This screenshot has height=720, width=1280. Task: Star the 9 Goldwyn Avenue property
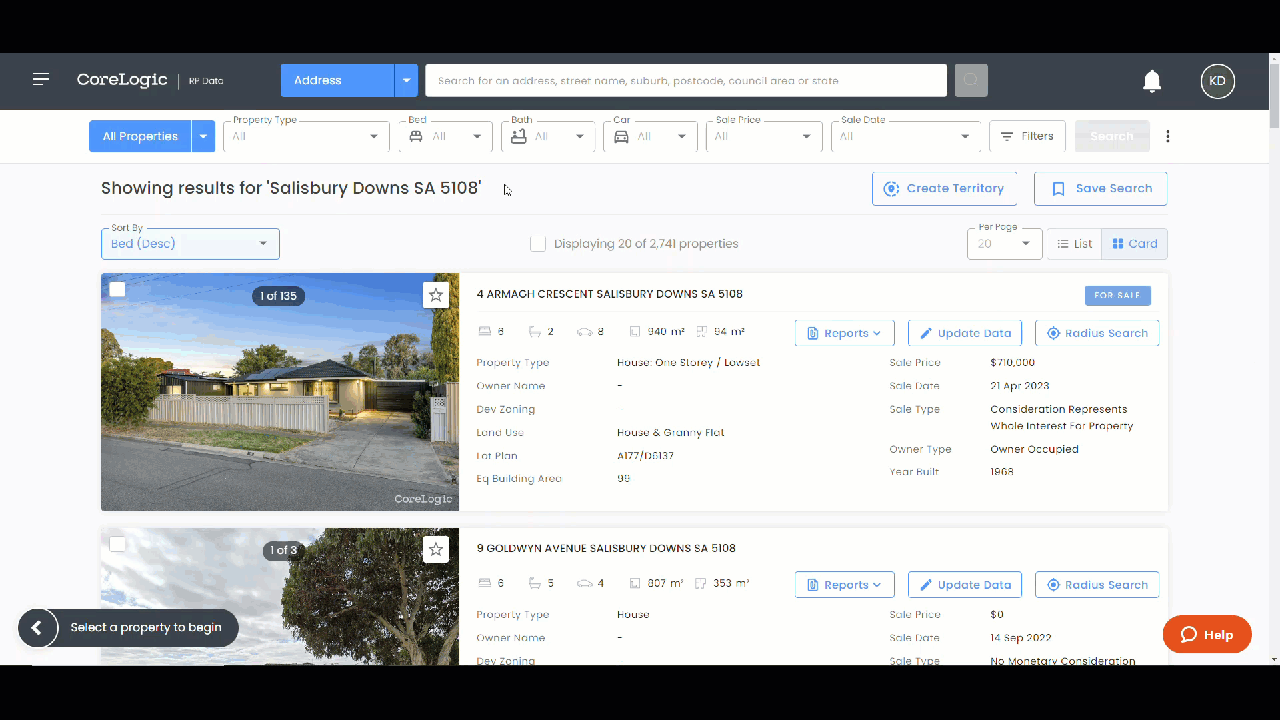[435, 549]
